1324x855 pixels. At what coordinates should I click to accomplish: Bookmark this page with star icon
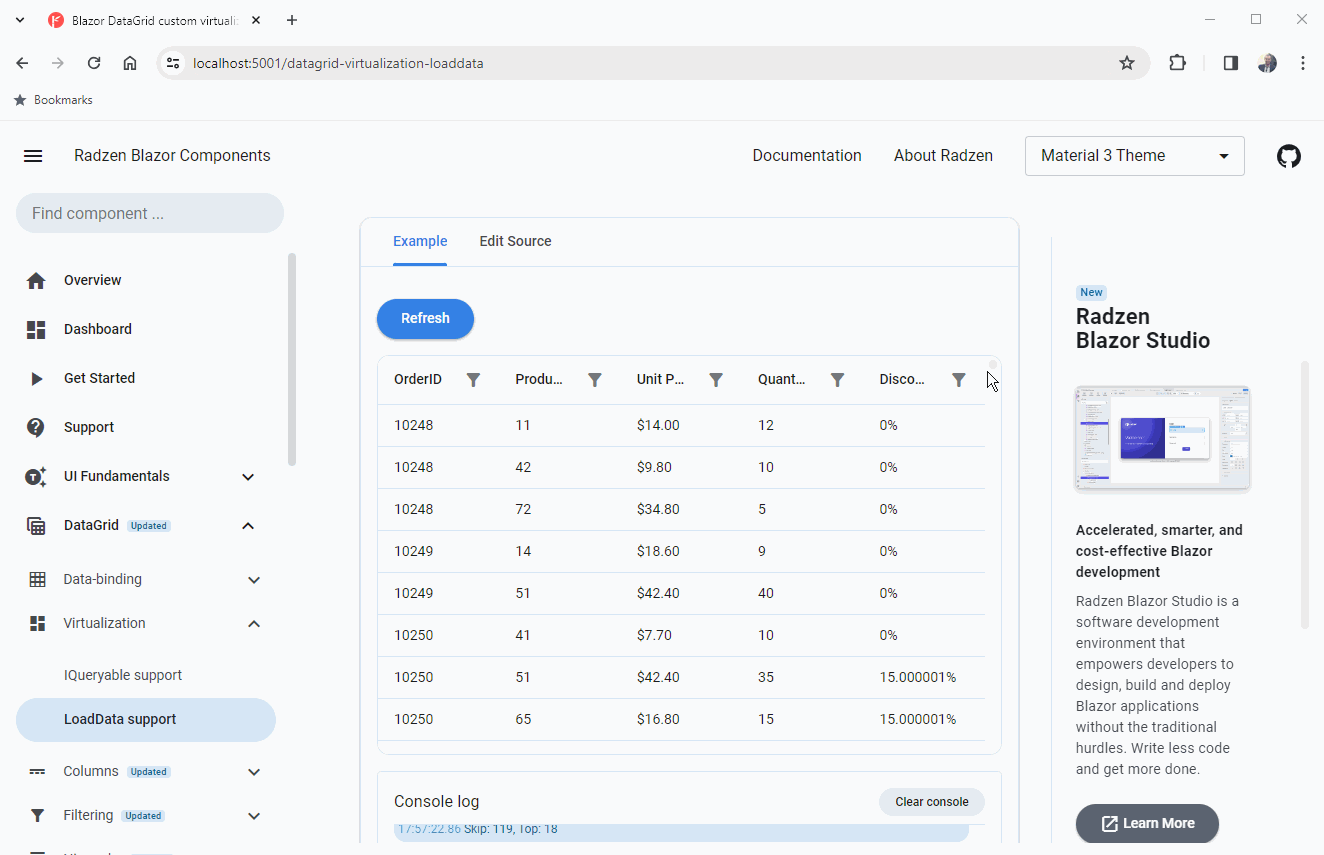[1127, 63]
